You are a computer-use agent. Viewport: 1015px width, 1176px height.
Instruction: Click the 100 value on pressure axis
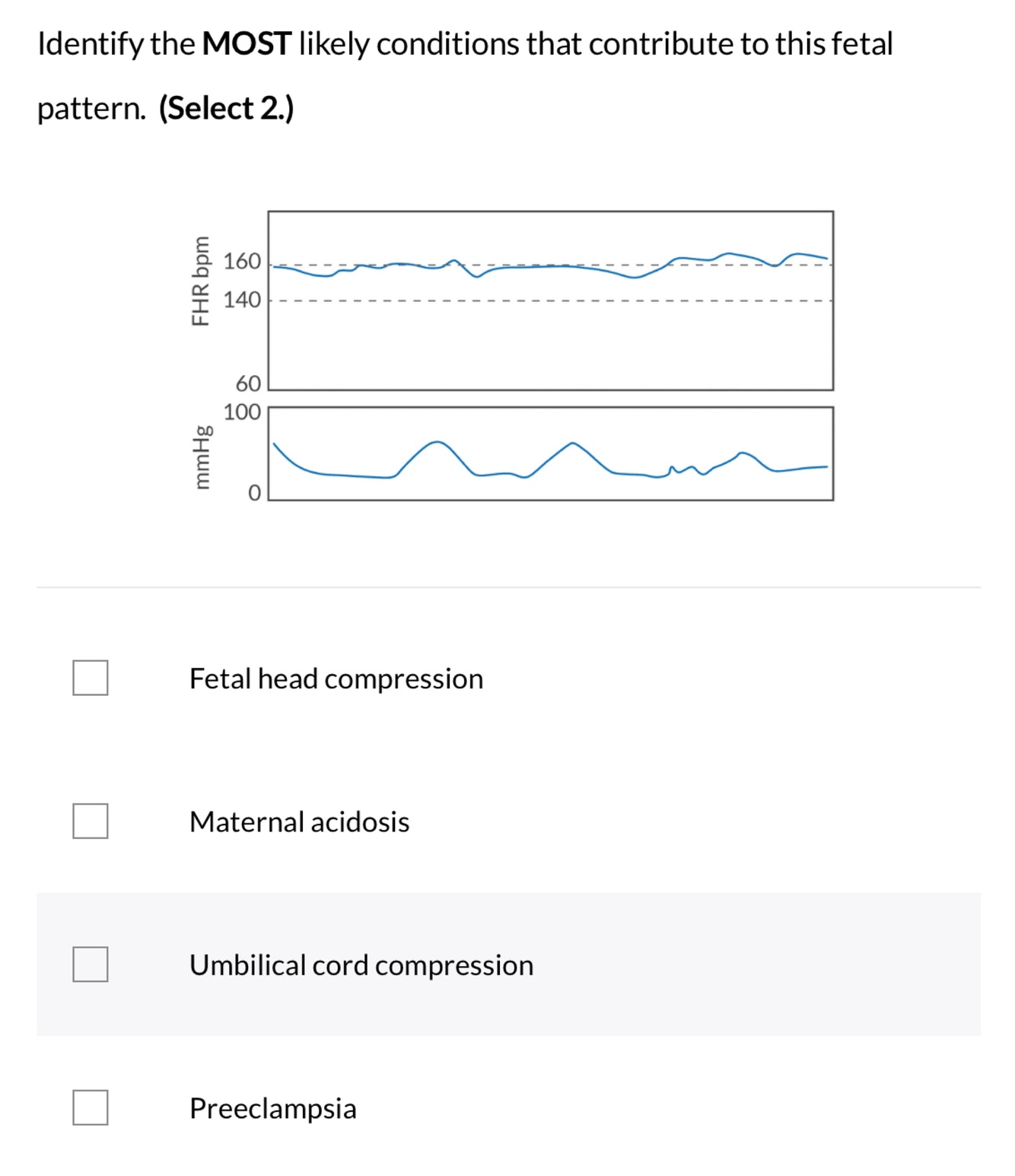[242, 412]
